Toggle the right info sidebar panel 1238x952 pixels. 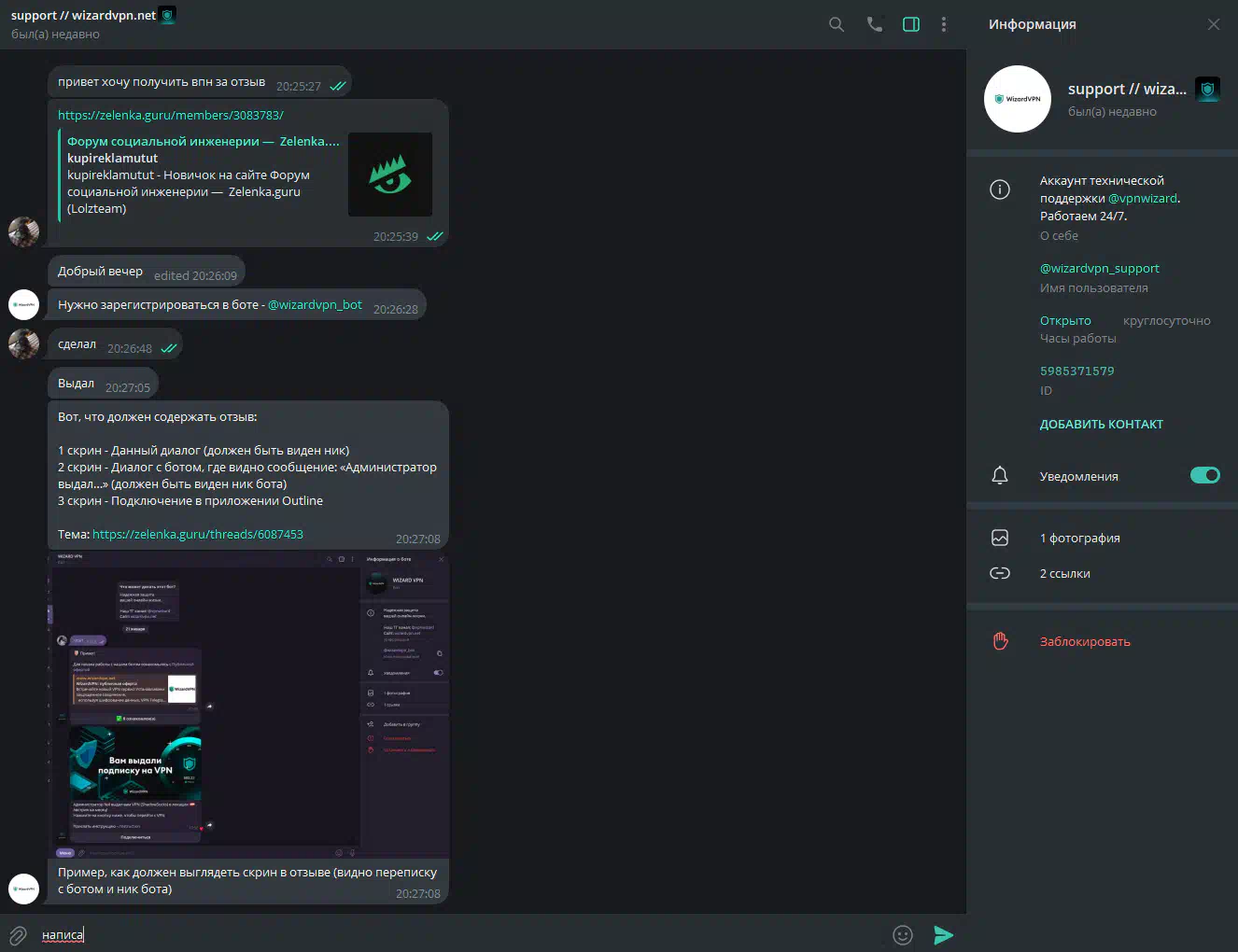click(911, 24)
